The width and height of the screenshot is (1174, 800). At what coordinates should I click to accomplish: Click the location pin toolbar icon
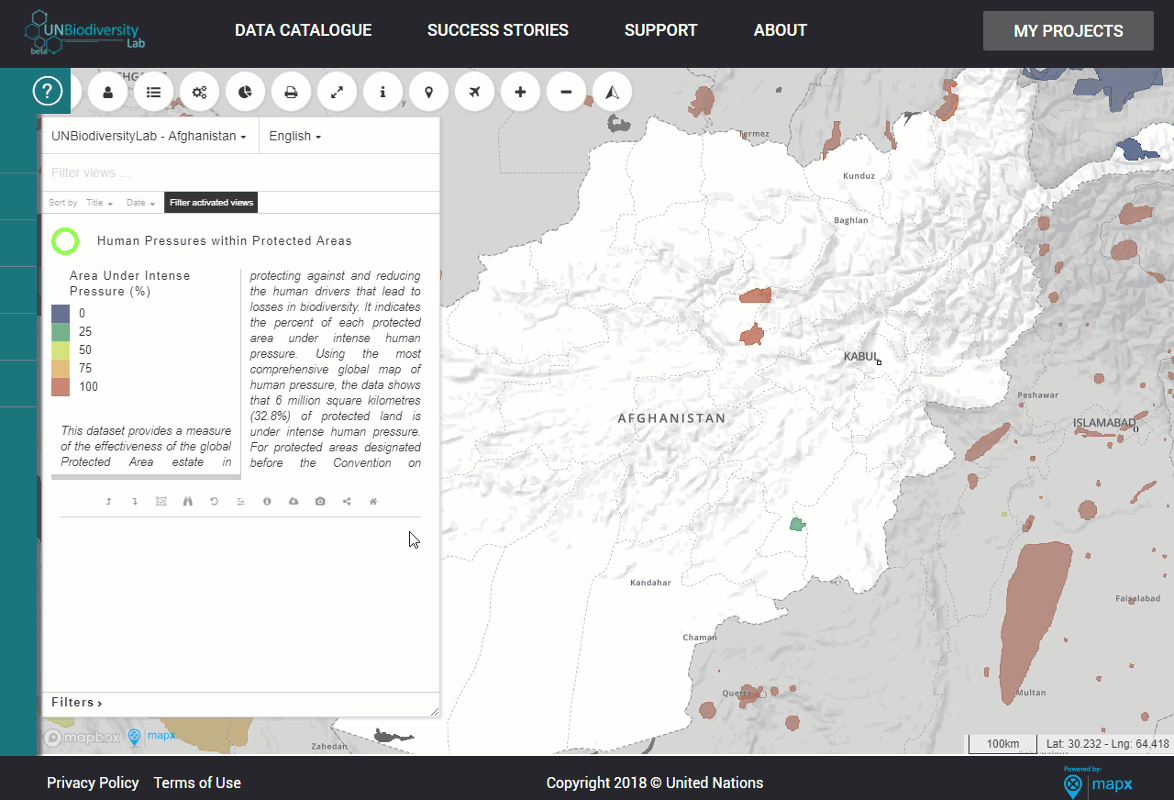pyautogui.click(x=428, y=92)
